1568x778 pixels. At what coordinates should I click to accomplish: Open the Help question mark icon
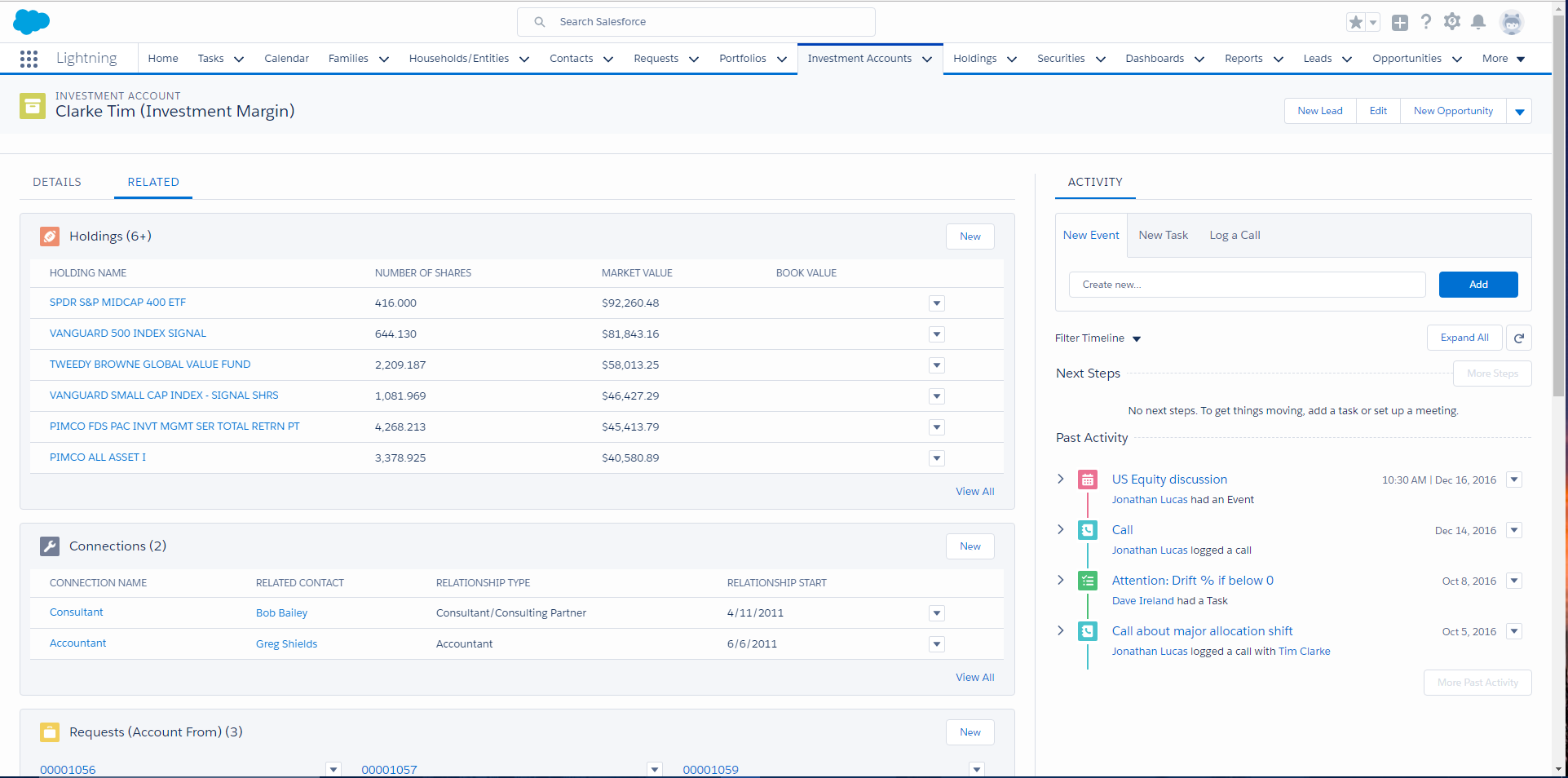[1426, 22]
